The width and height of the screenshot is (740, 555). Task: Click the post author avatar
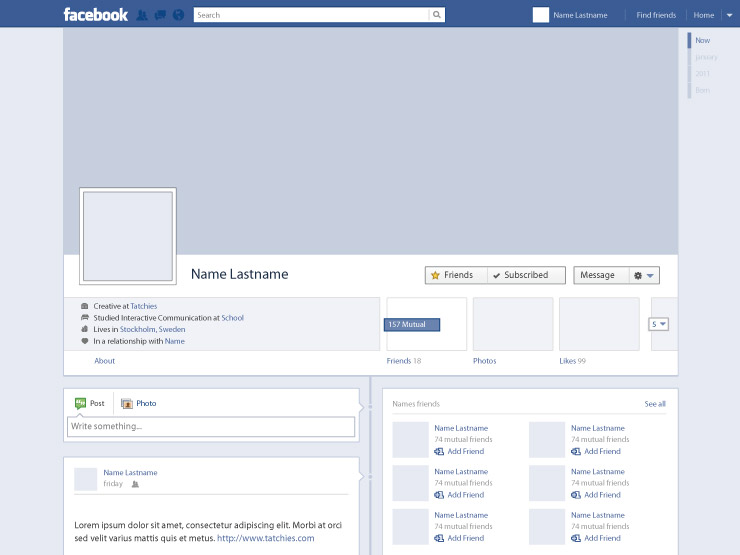85,479
